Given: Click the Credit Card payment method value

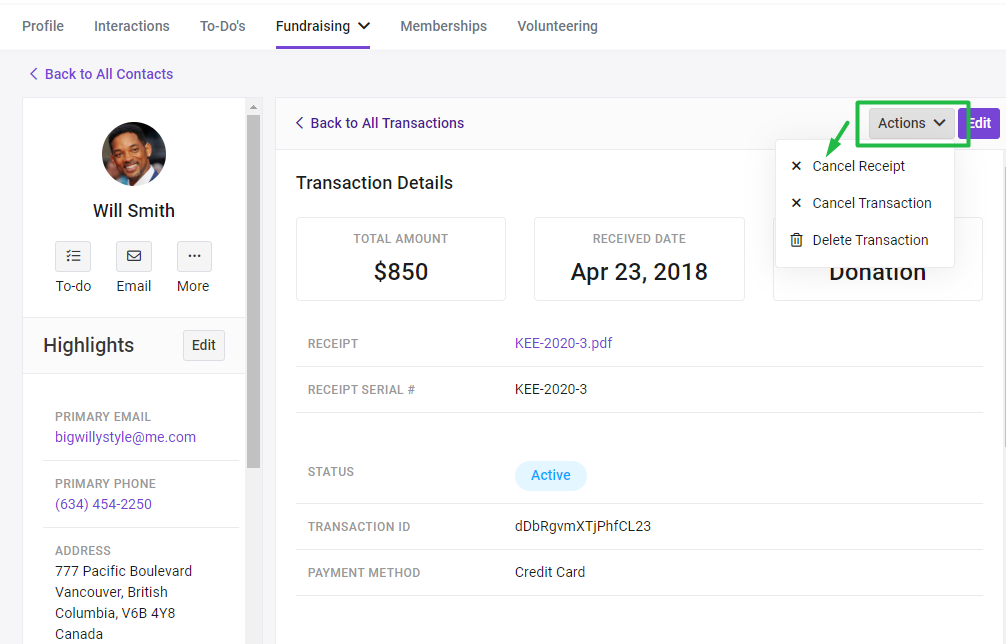Looking at the screenshot, I should coord(550,572).
